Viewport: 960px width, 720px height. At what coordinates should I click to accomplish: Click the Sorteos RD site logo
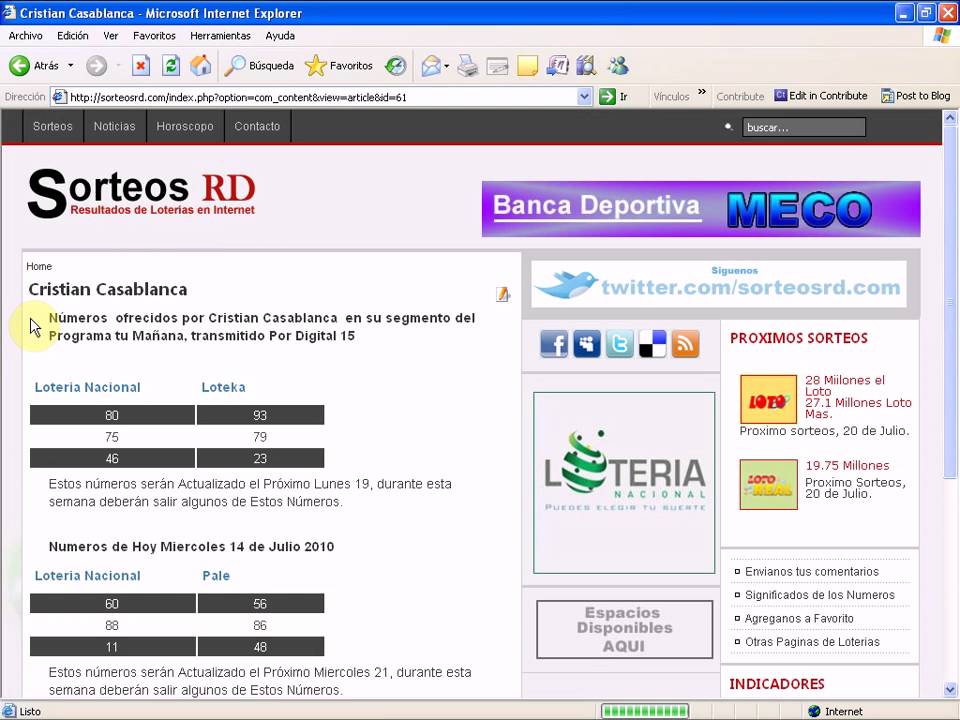pos(142,193)
